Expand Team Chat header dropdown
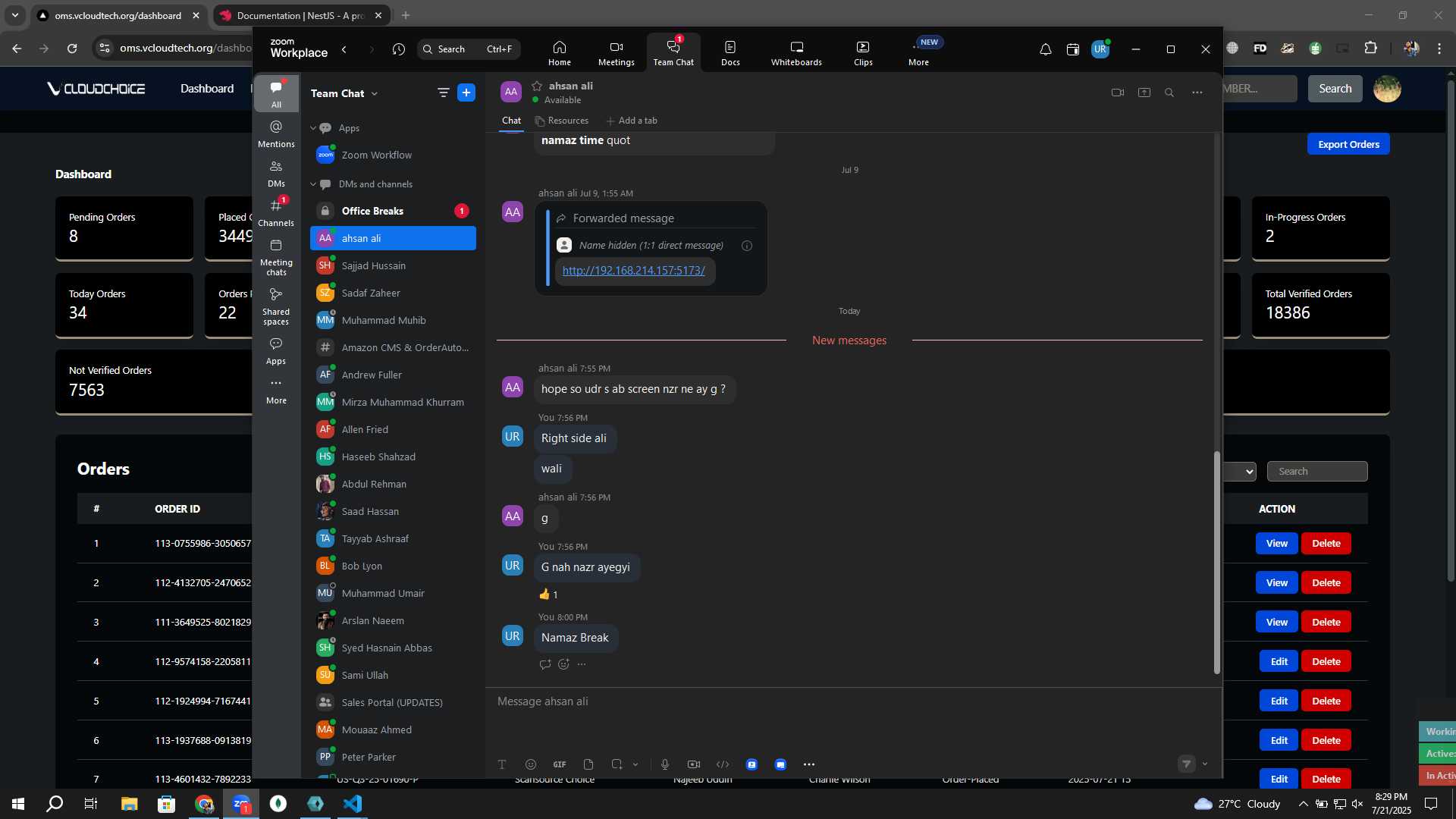1456x819 pixels. coord(375,94)
